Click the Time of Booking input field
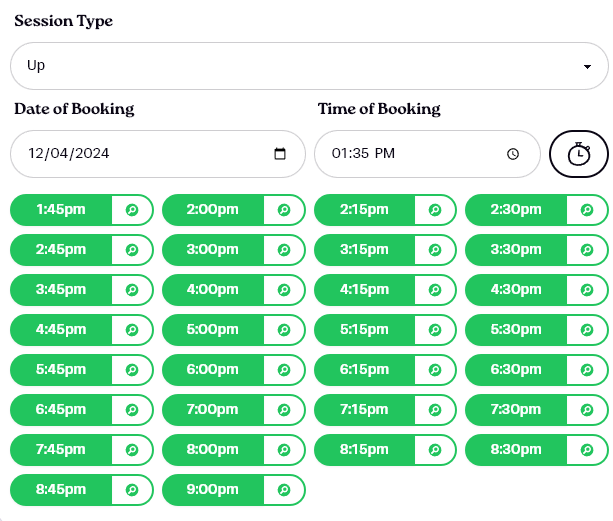613x521 pixels. coord(410,154)
